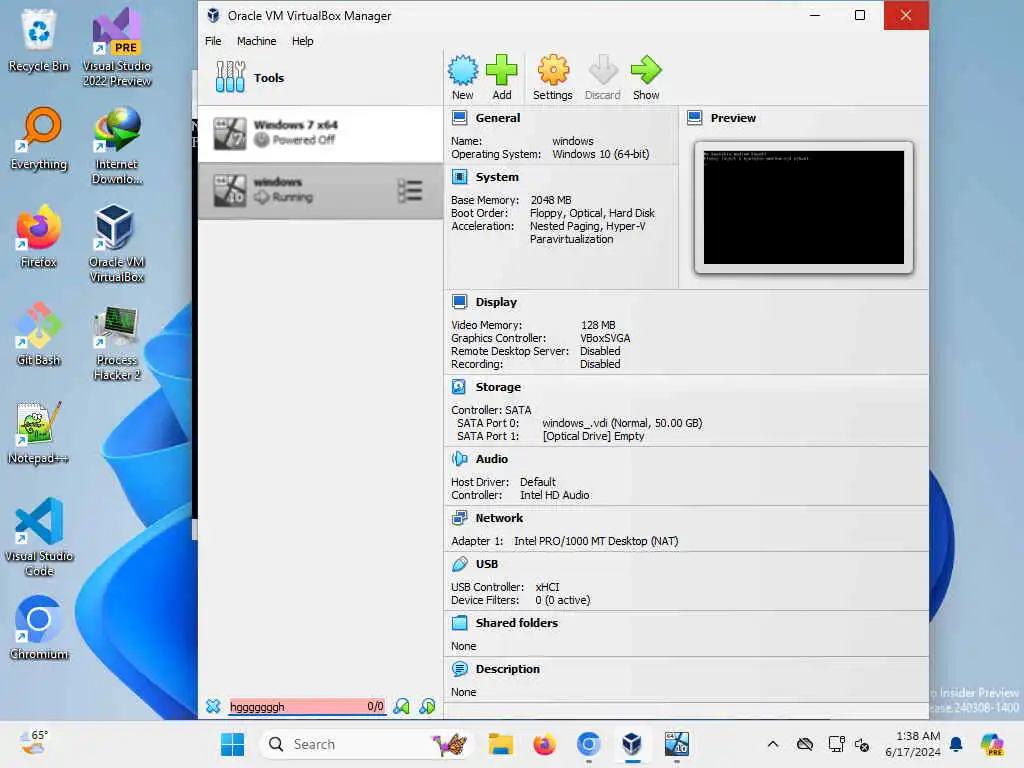The image size is (1024, 768).
Task: Open the Network settings heading link
Action: tap(499, 518)
